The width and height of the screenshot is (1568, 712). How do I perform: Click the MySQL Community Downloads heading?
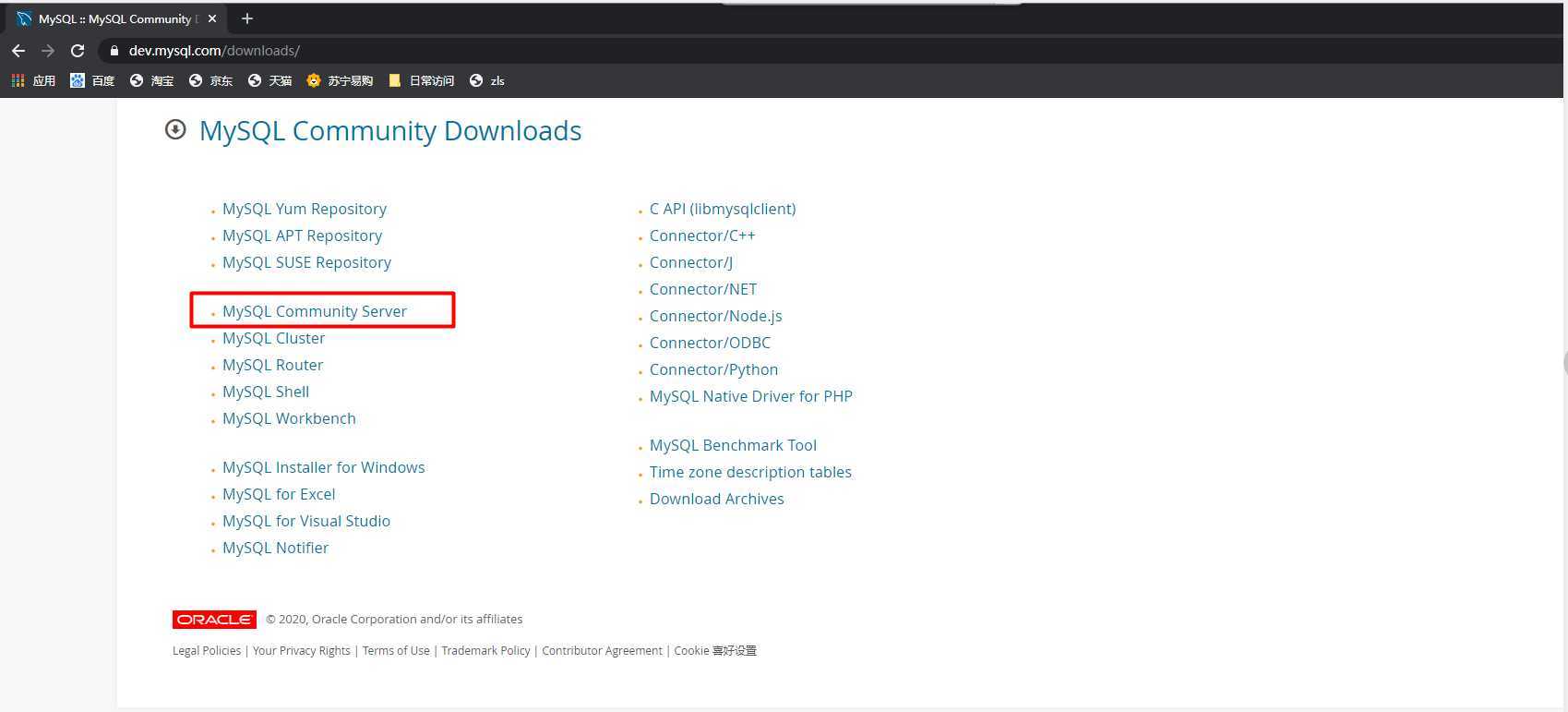pos(390,131)
